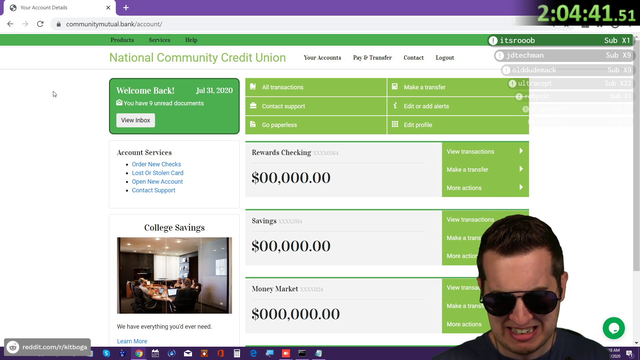Click the Savings account balance
Viewport: 640px width, 360px height.
(x=291, y=246)
